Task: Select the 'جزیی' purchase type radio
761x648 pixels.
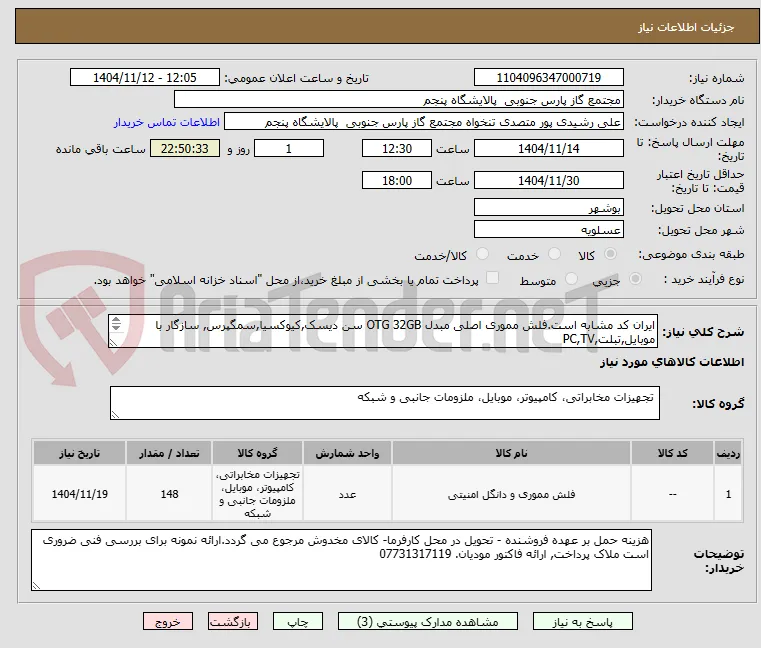Action: tap(635, 279)
